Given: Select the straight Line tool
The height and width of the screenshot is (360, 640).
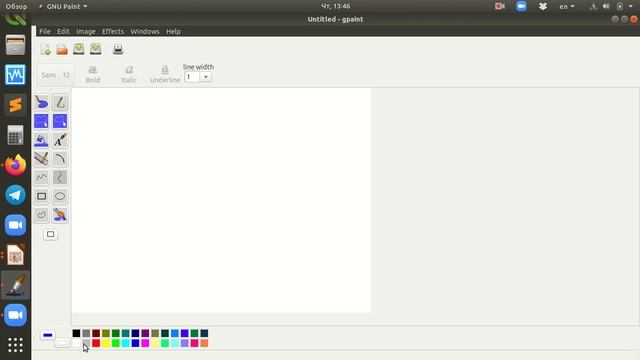Looking at the screenshot, I should click(41, 159).
